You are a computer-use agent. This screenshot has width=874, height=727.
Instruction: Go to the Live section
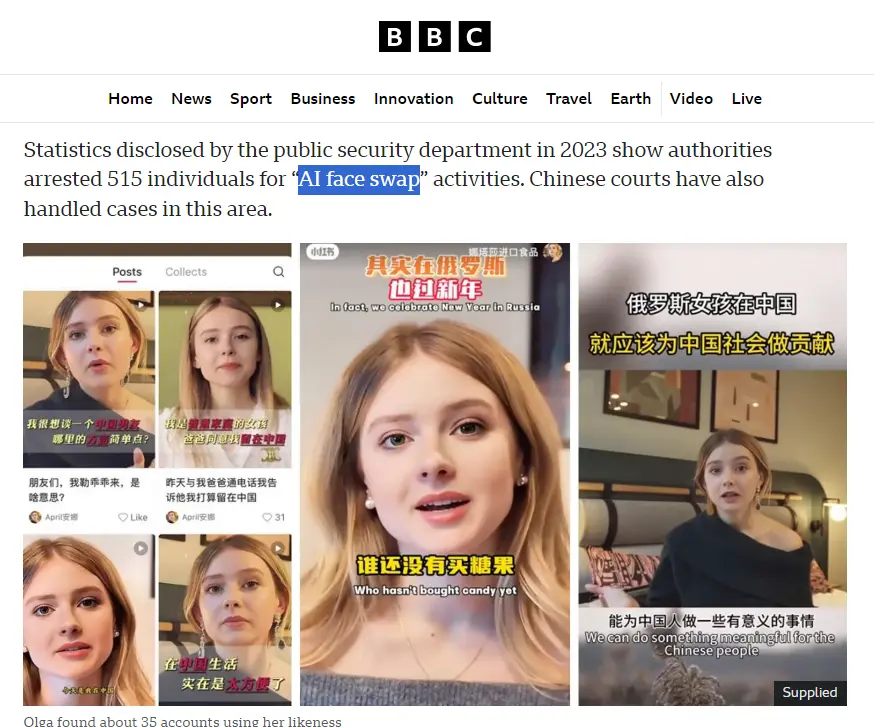click(746, 99)
